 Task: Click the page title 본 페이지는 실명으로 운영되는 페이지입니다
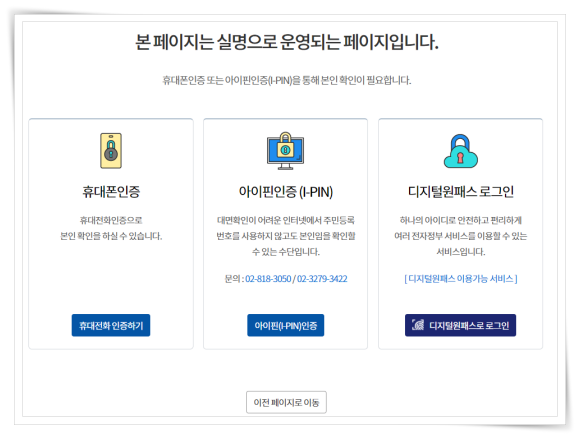(x=287, y=42)
